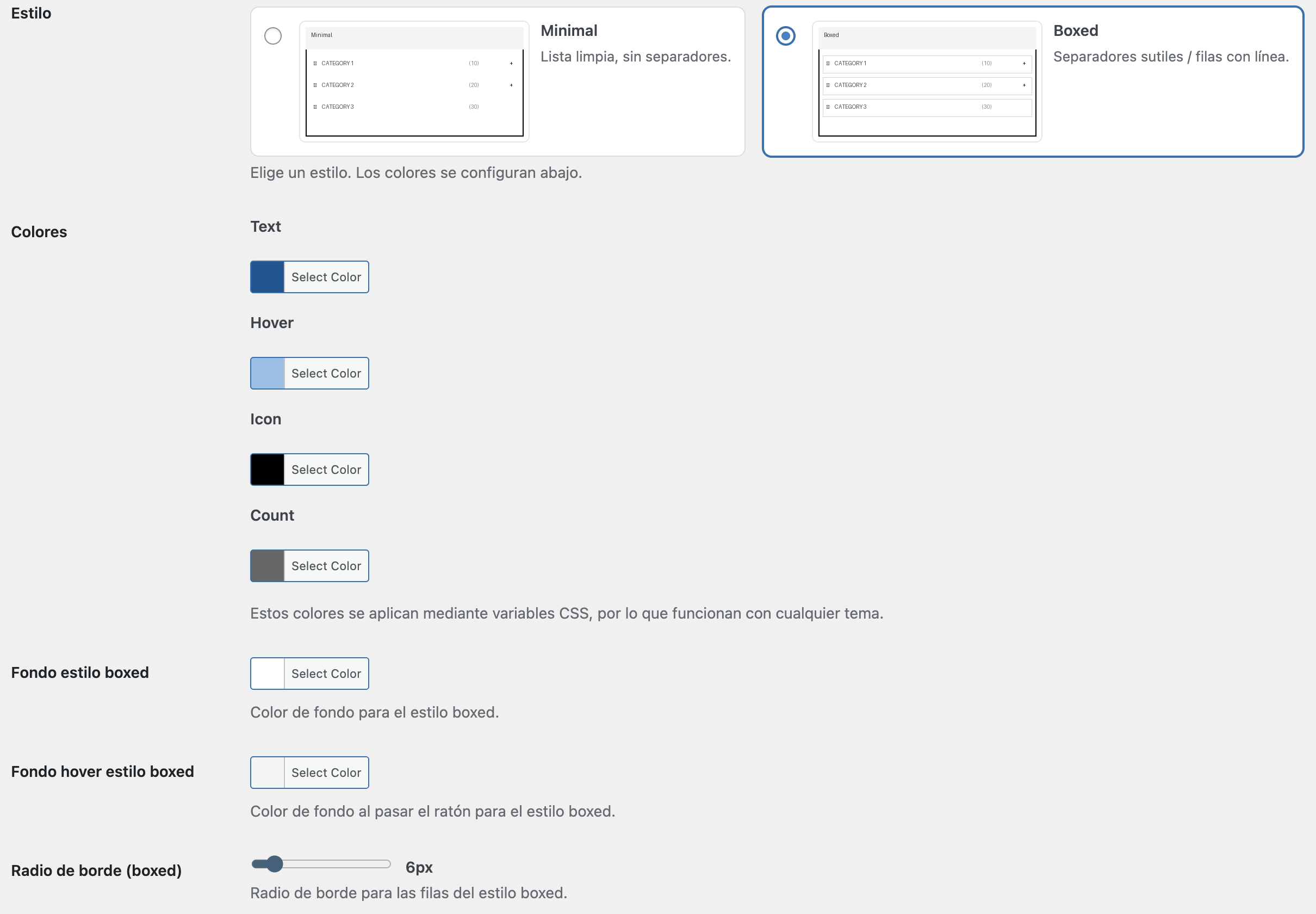
Task: Open Select Color button under Icon
Action: pyautogui.click(x=326, y=470)
